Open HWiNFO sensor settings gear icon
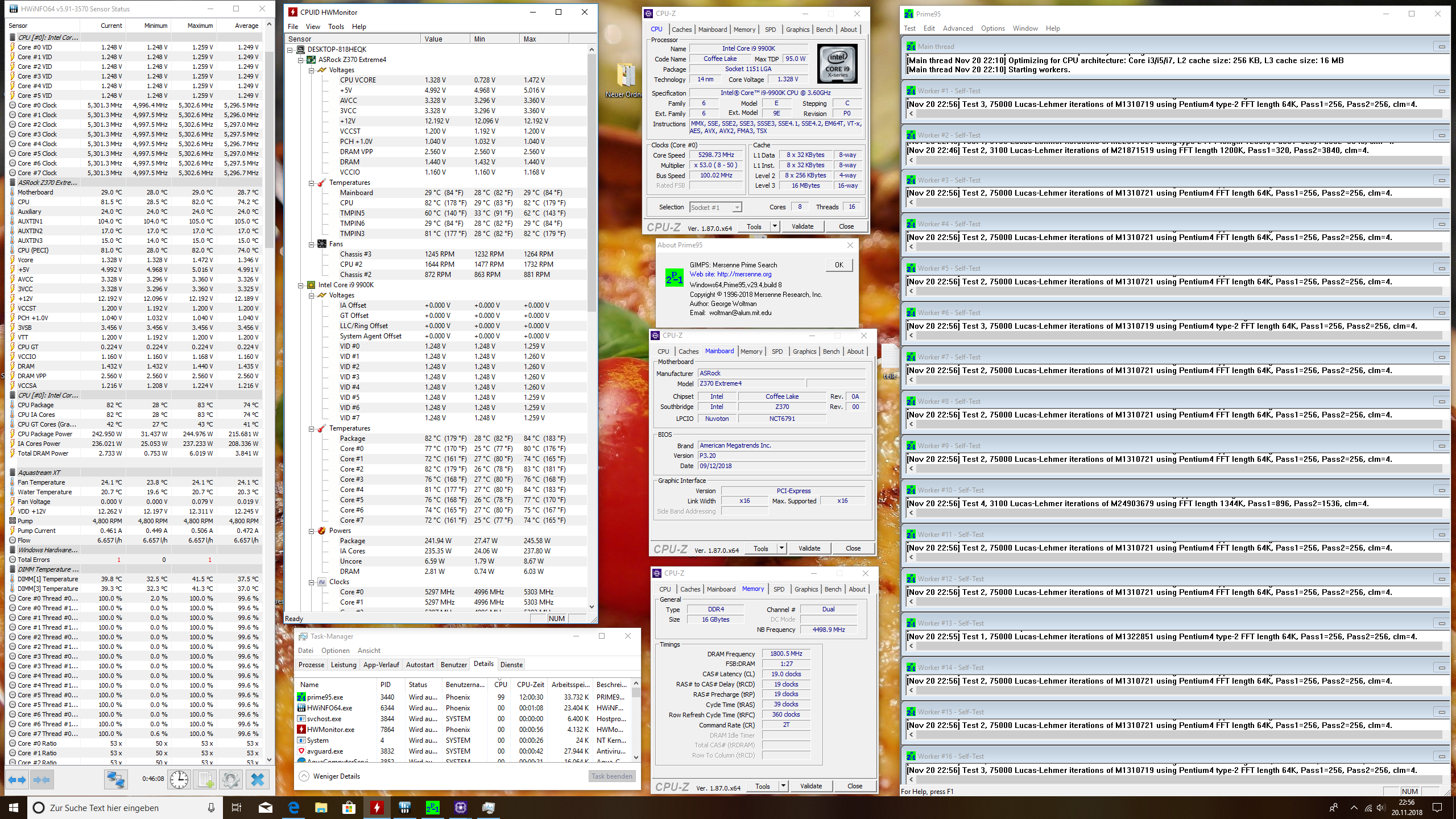 pos(231,780)
